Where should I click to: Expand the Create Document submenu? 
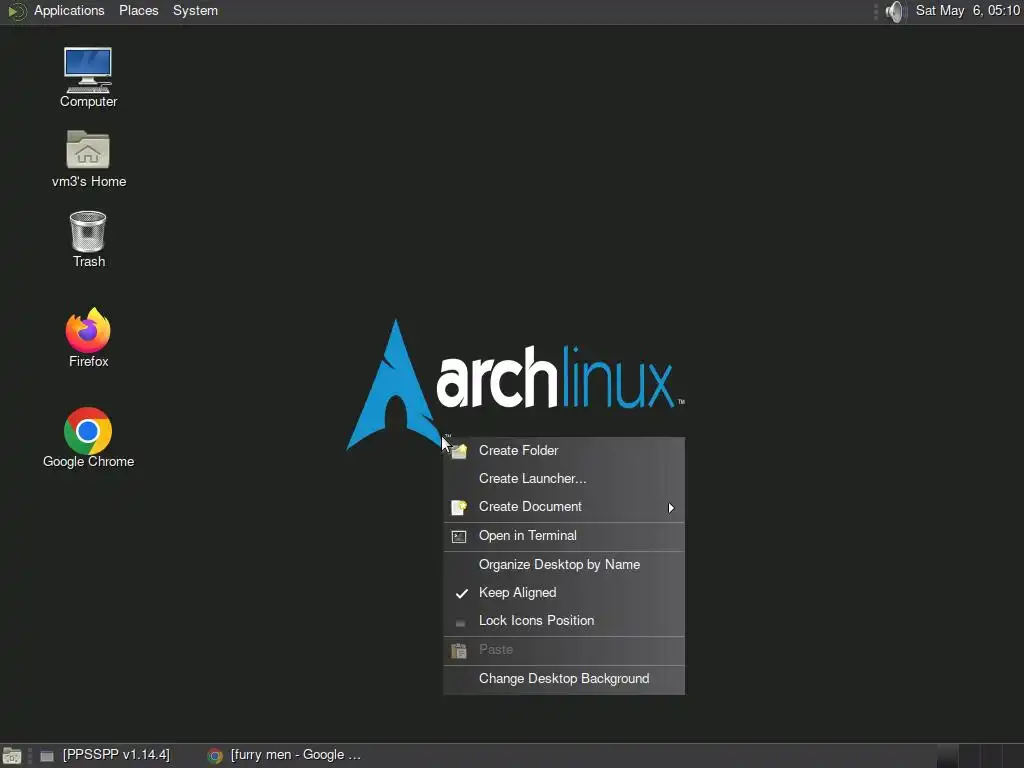click(x=564, y=507)
